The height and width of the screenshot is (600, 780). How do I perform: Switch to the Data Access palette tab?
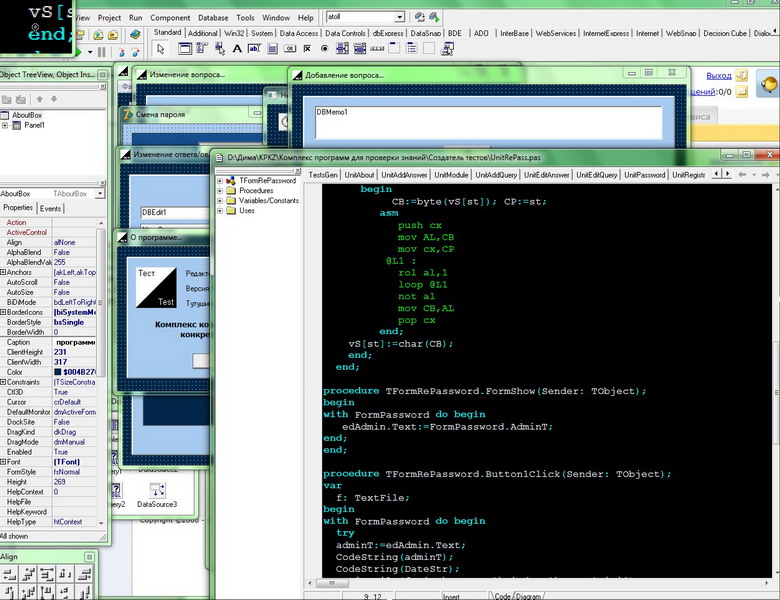[x=298, y=33]
